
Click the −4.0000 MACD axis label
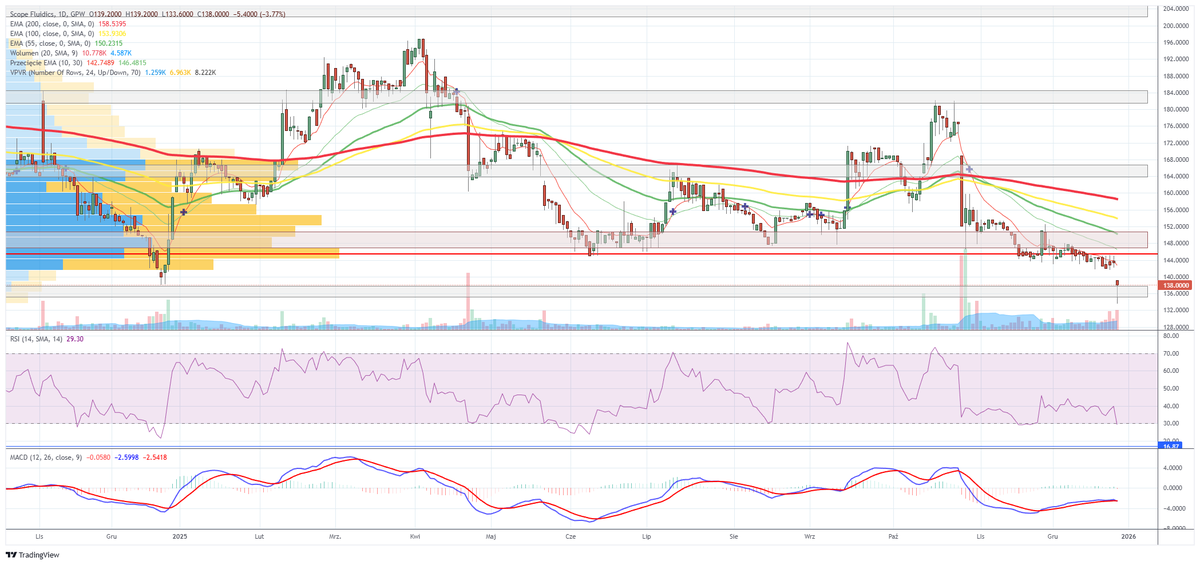[x=1173, y=507]
